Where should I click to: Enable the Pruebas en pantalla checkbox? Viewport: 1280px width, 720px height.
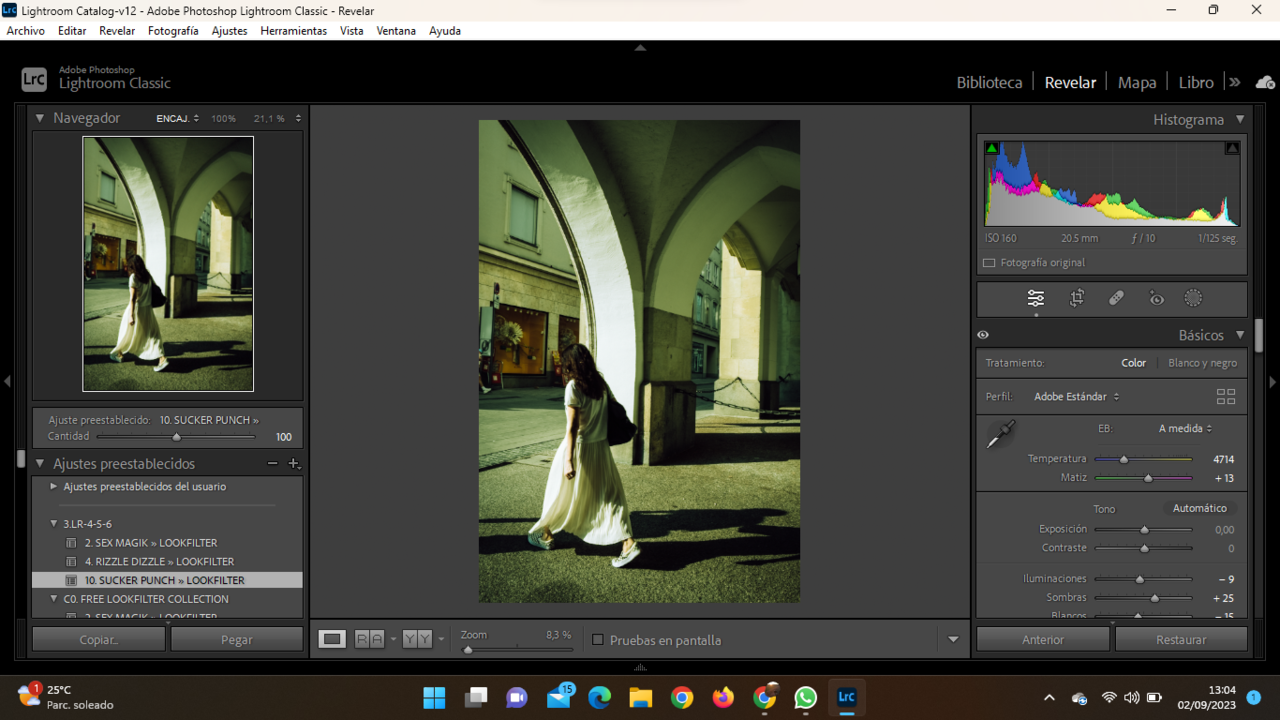click(x=598, y=640)
